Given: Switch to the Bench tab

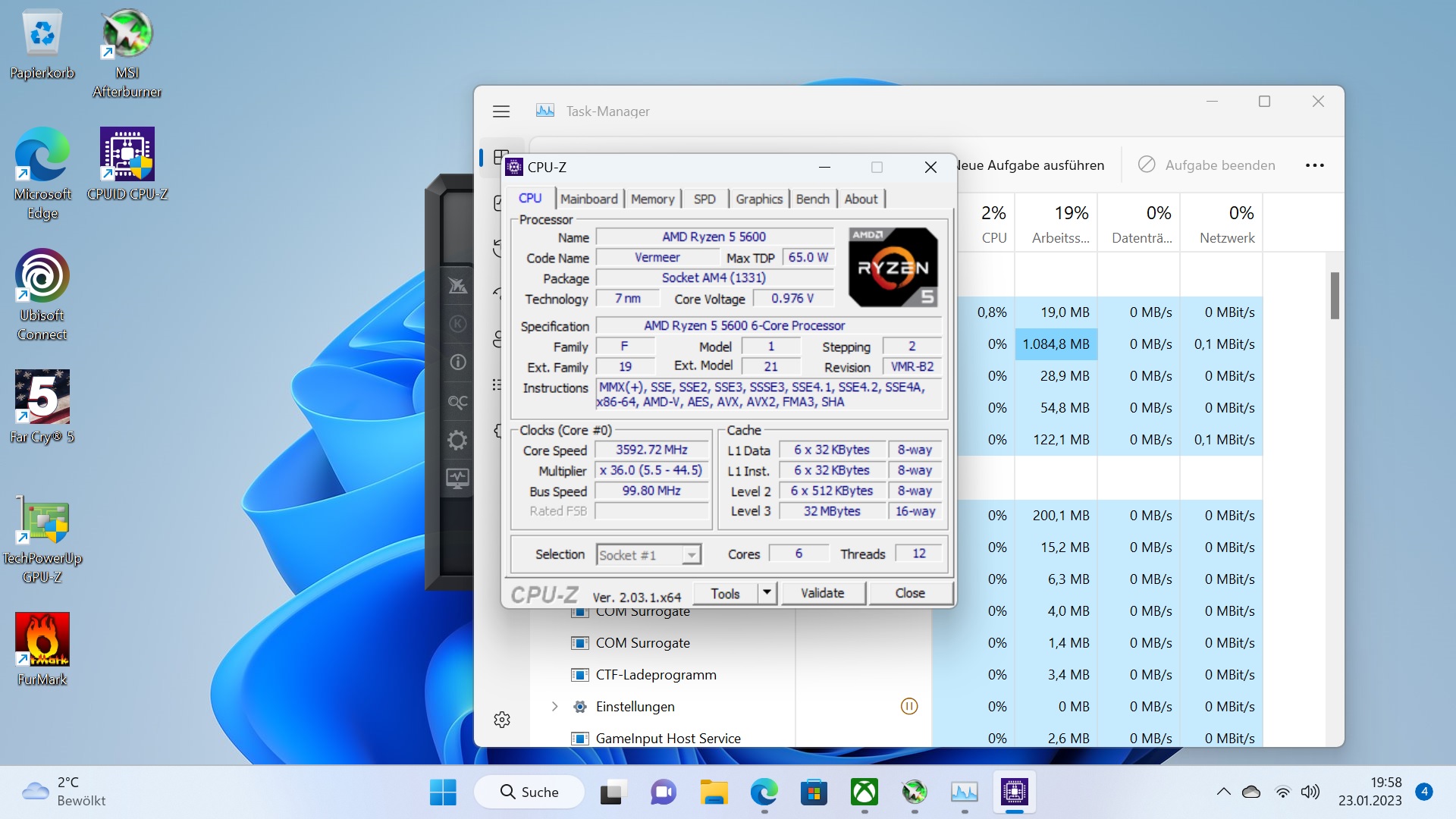Looking at the screenshot, I should (x=813, y=199).
